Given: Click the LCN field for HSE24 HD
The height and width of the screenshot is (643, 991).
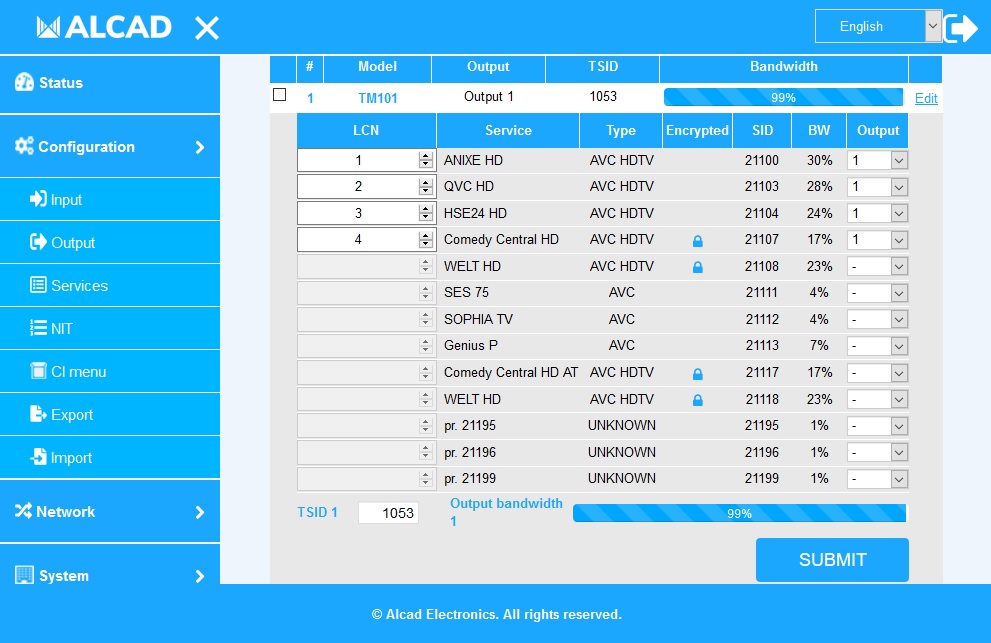Looking at the screenshot, I should point(366,213).
